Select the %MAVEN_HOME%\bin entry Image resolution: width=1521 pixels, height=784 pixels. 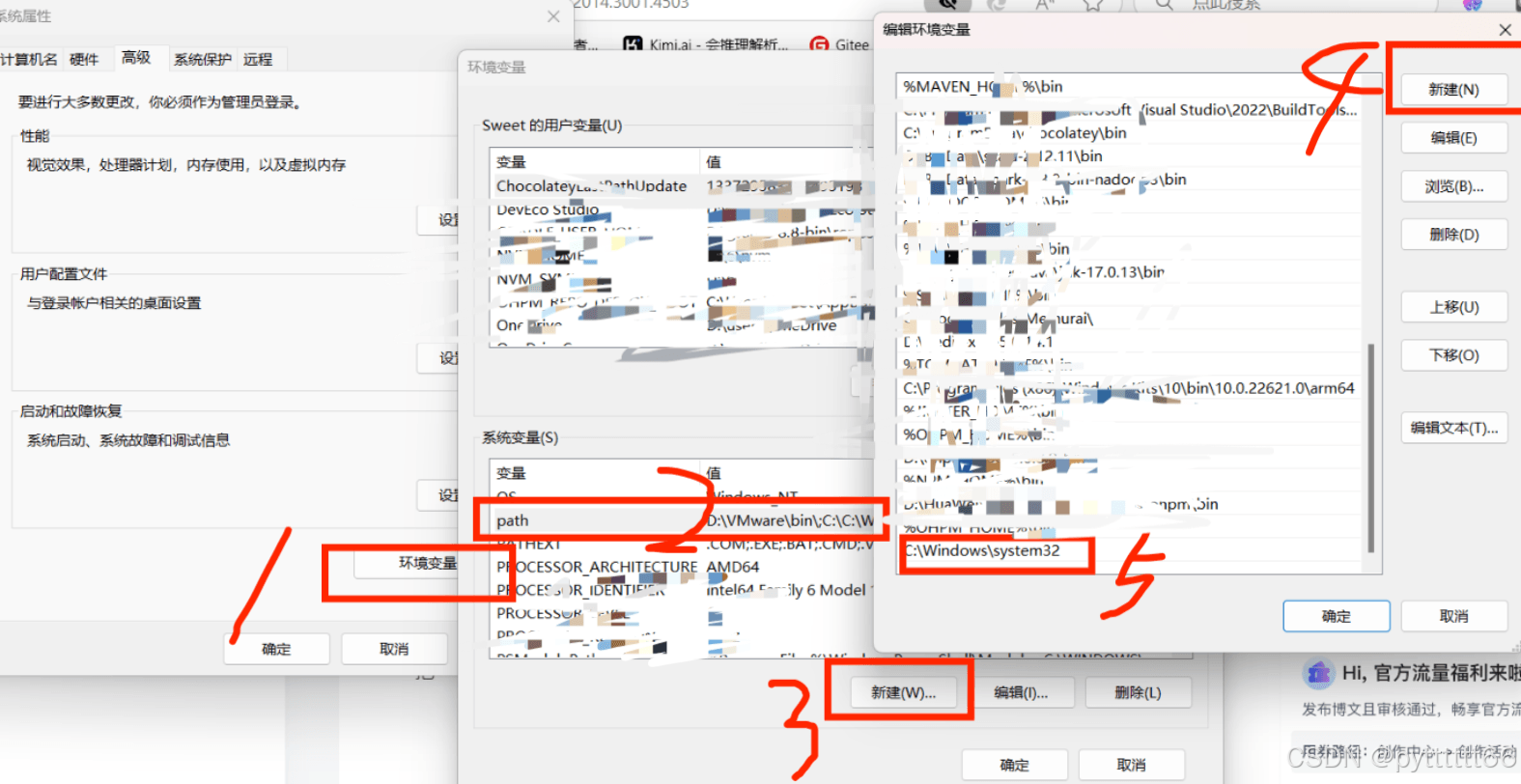[x=1130, y=87]
